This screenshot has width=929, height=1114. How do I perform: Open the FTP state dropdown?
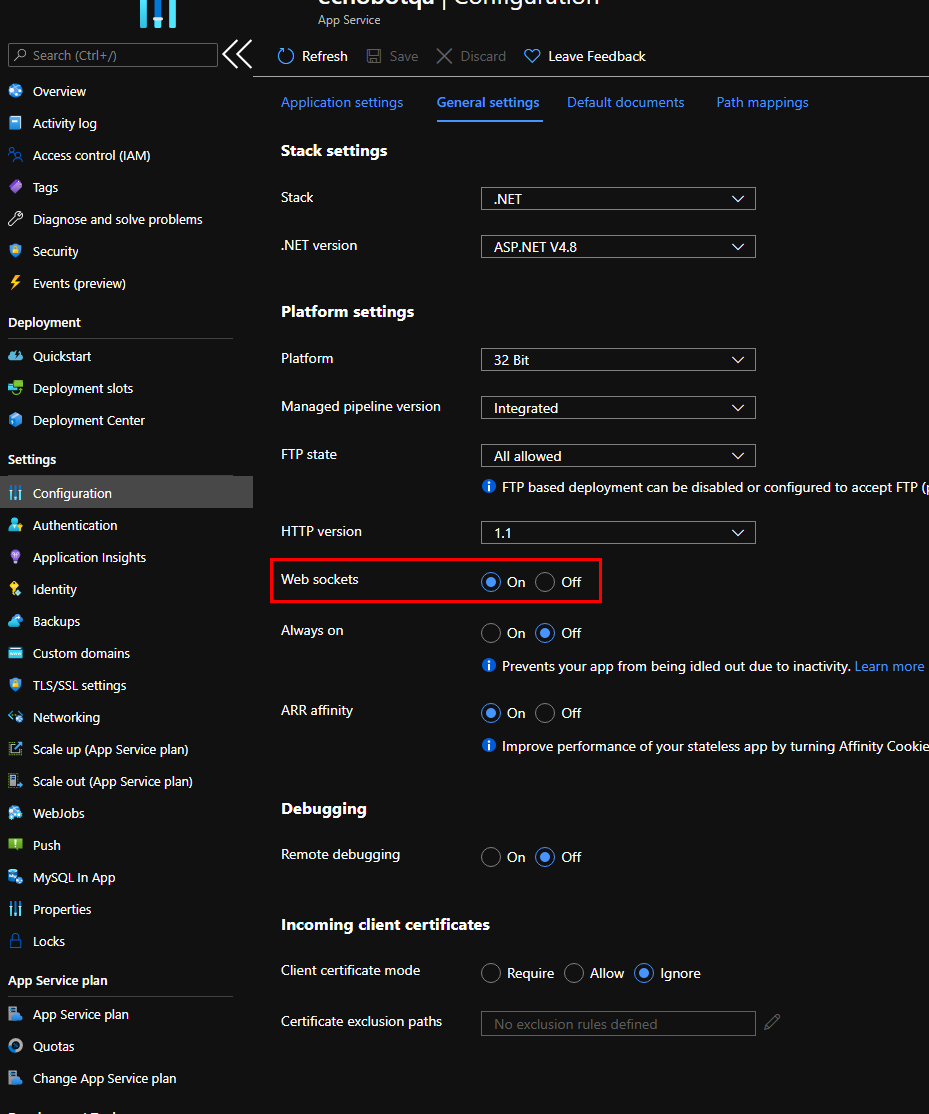click(x=618, y=455)
